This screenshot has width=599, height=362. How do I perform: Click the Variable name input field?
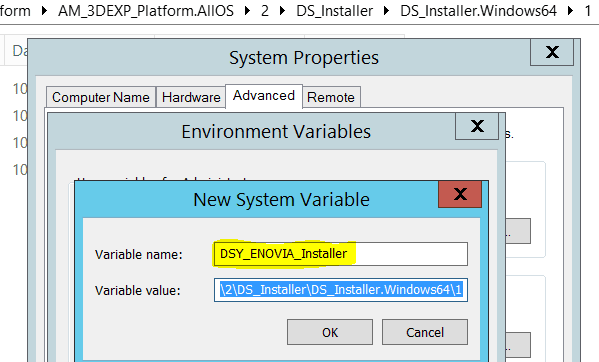(340, 254)
